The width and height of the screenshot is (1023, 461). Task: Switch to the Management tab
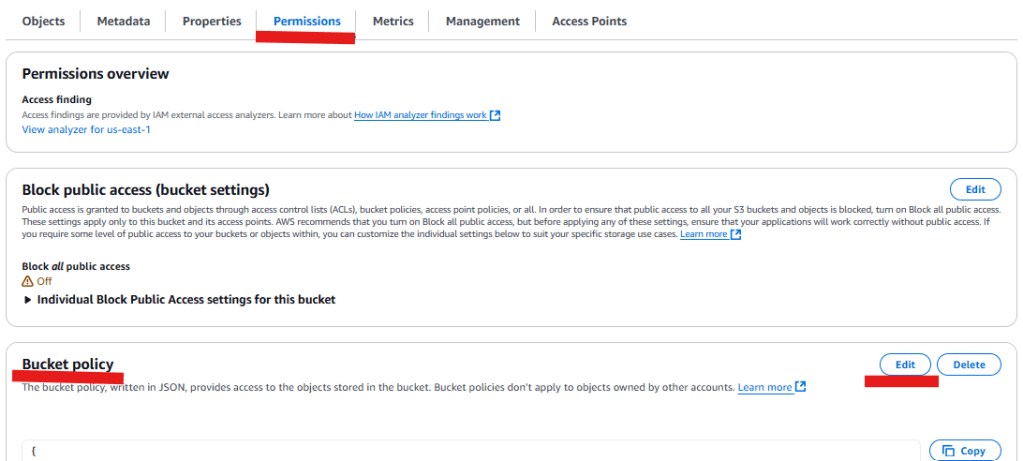482,21
